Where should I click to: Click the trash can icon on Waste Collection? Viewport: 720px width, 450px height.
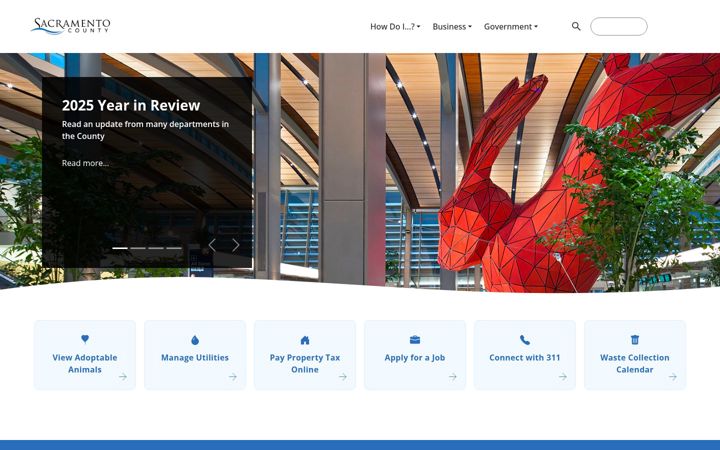pos(635,339)
